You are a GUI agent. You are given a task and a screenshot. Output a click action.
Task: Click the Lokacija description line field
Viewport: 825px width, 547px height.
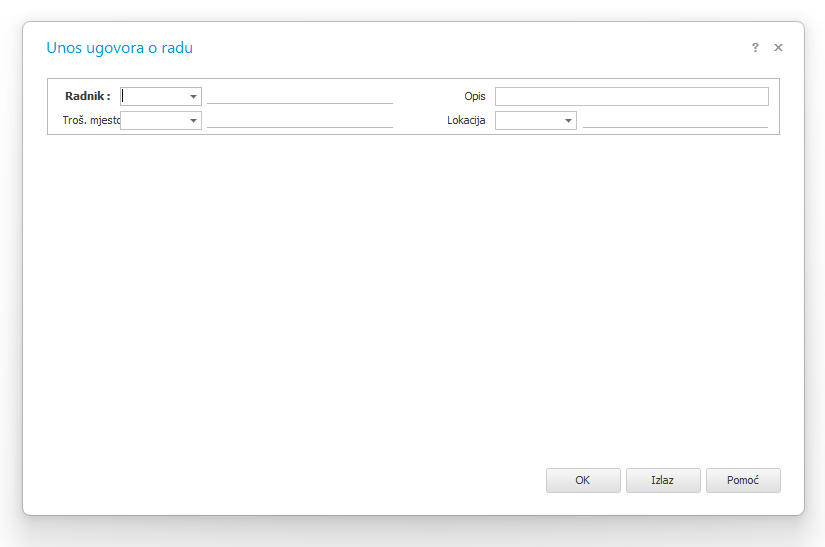coord(675,121)
